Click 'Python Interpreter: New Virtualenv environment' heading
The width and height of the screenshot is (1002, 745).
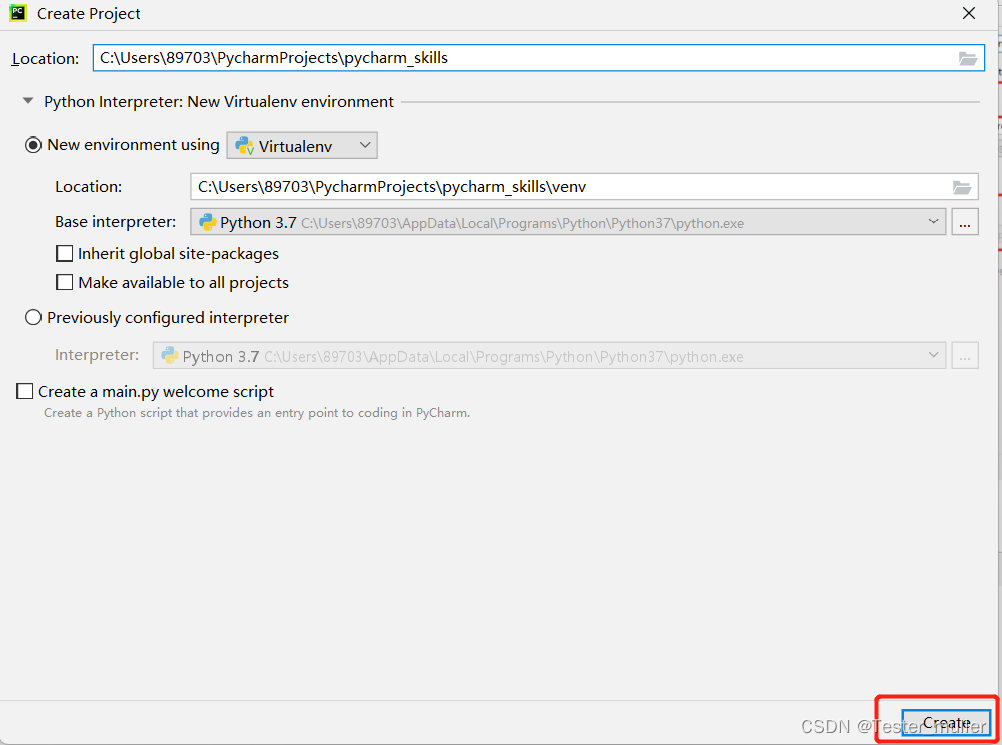click(x=219, y=102)
